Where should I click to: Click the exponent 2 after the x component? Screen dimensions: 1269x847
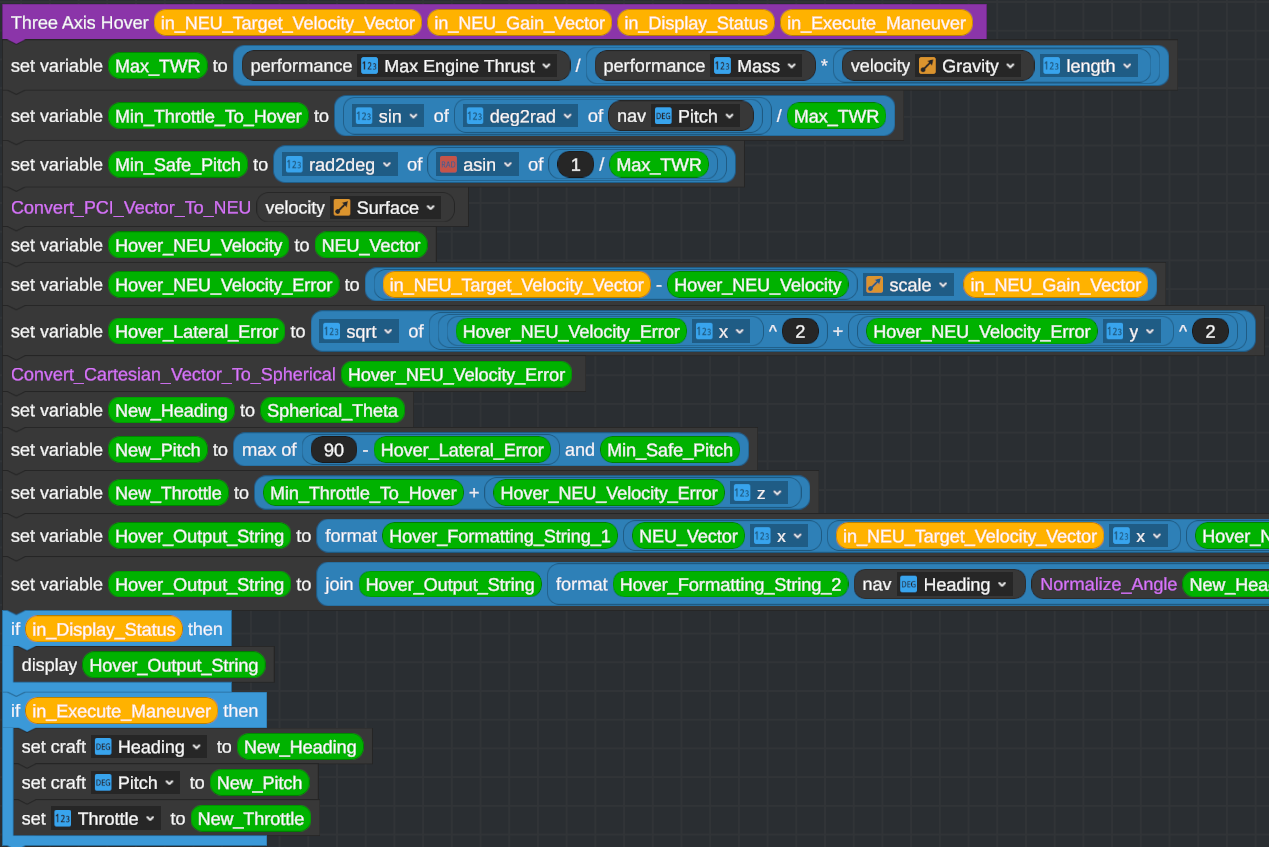coord(800,331)
